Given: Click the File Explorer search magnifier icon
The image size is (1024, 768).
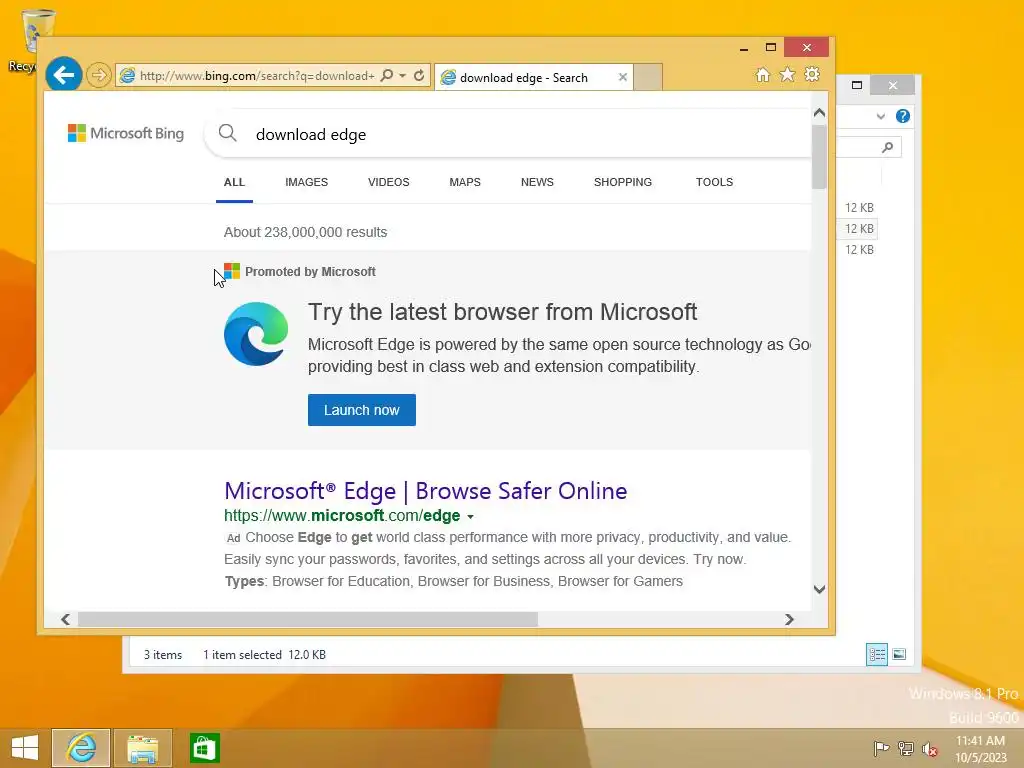Looking at the screenshot, I should [888, 148].
